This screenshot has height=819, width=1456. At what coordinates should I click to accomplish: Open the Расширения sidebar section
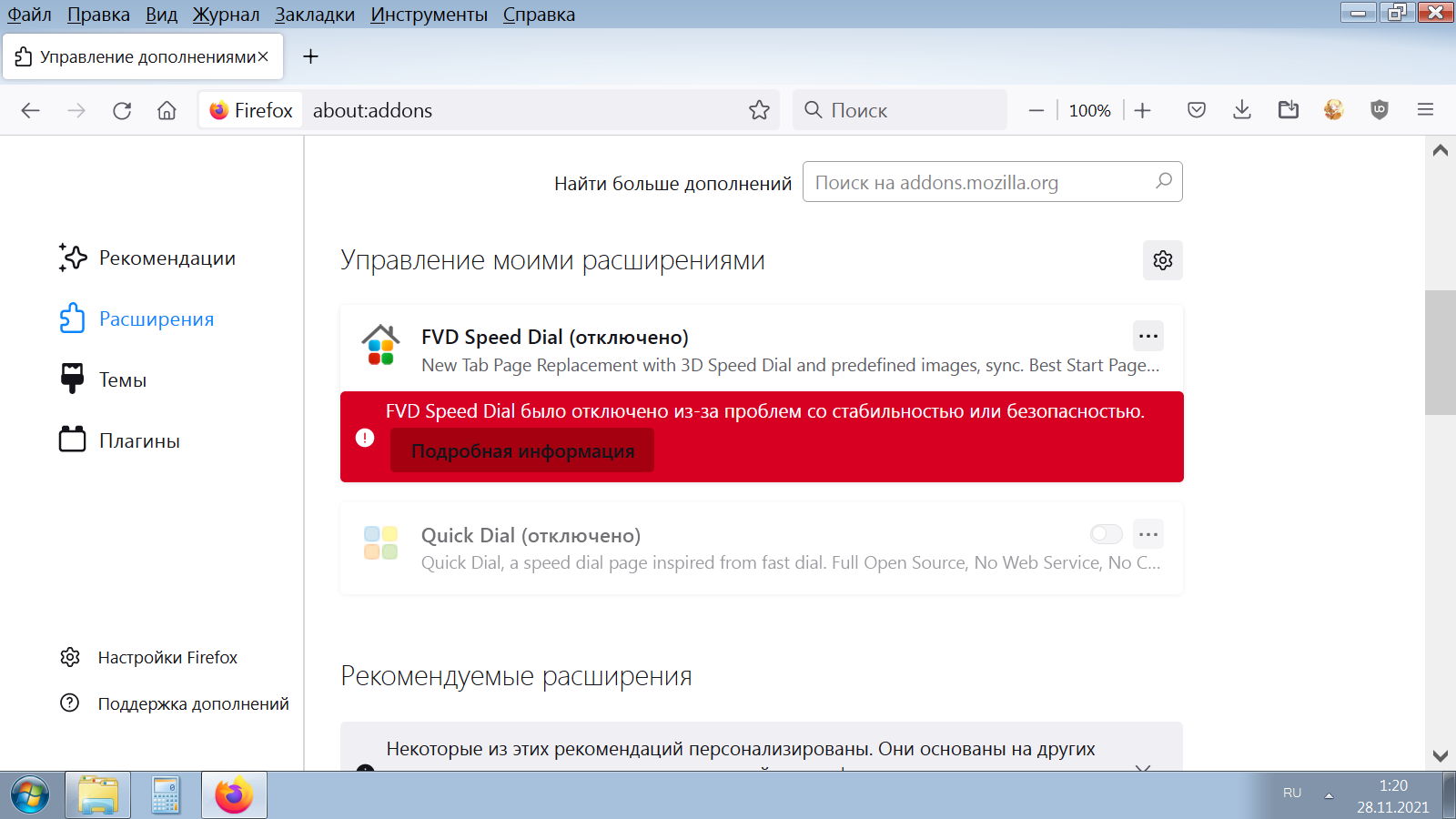coord(136,318)
